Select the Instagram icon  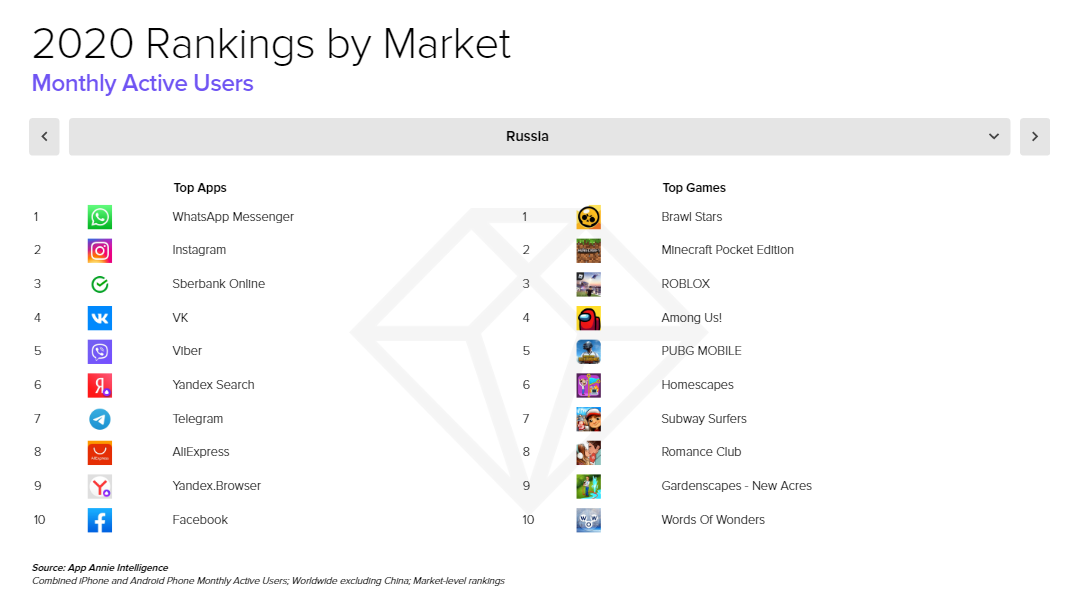pyautogui.click(x=99, y=250)
